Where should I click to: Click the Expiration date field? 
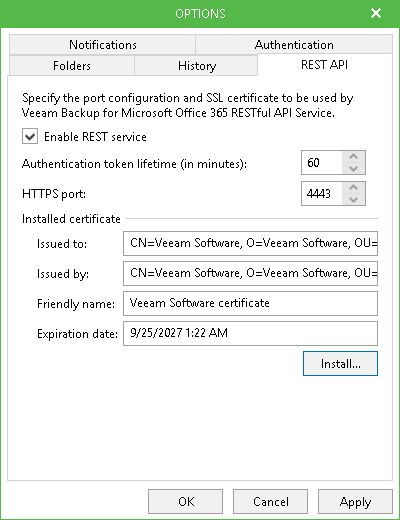(250, 333)
